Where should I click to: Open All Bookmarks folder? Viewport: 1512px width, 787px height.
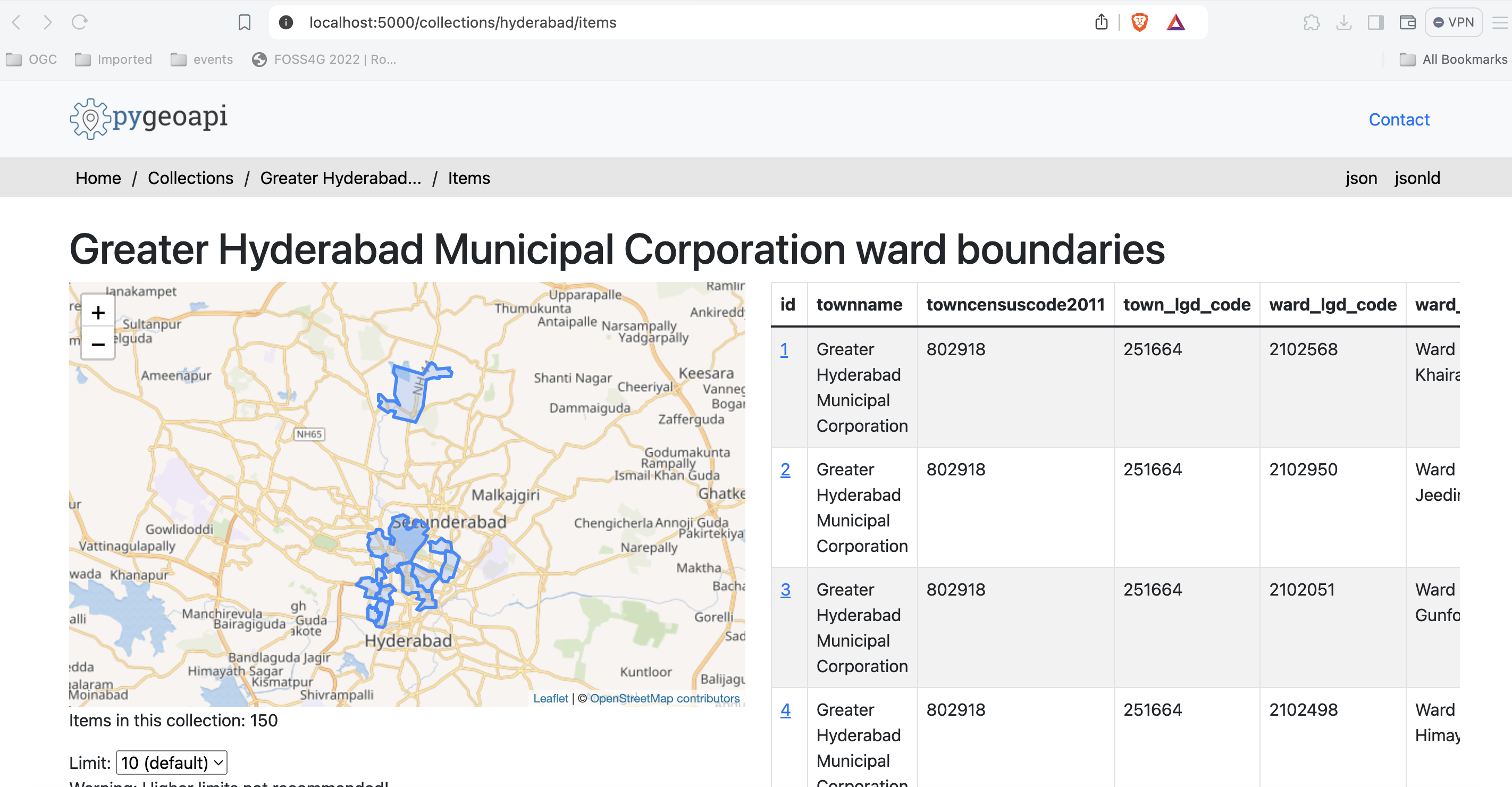[1452, 59]
